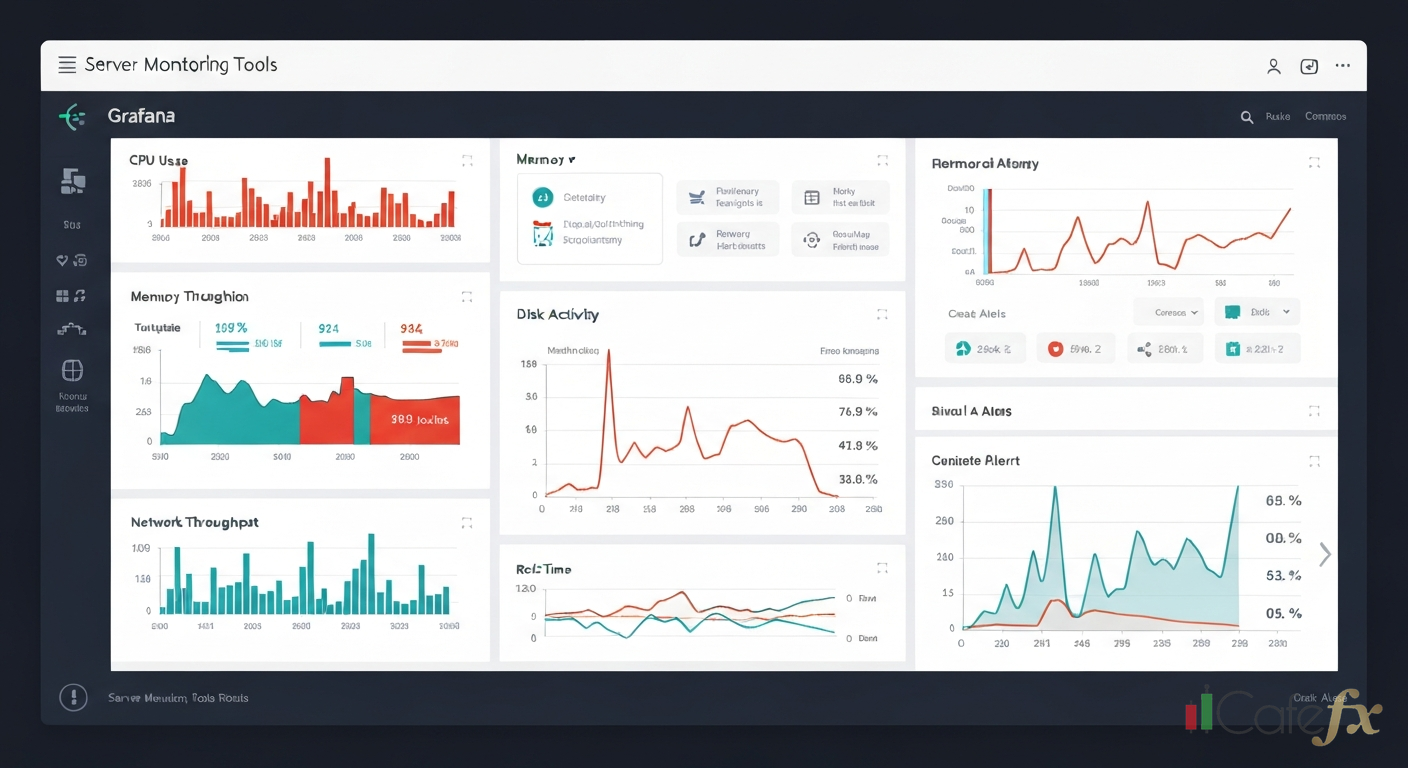Viewport: 1408px width, 768px height.
Task: Click the user profile icon in the header
Action: tap(1273, 66)
